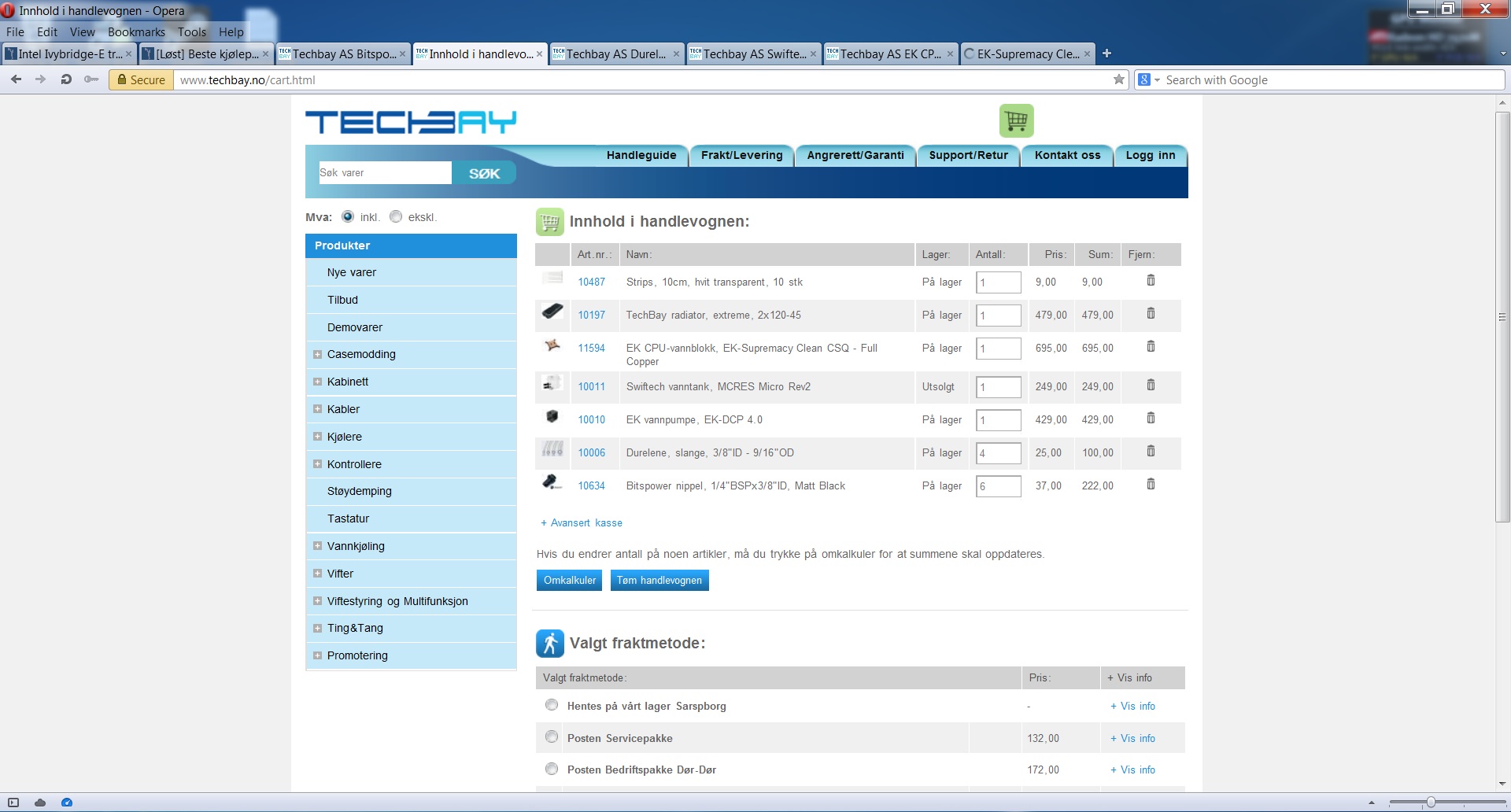Click Secure badge in address bar

(x=142, y=79)
